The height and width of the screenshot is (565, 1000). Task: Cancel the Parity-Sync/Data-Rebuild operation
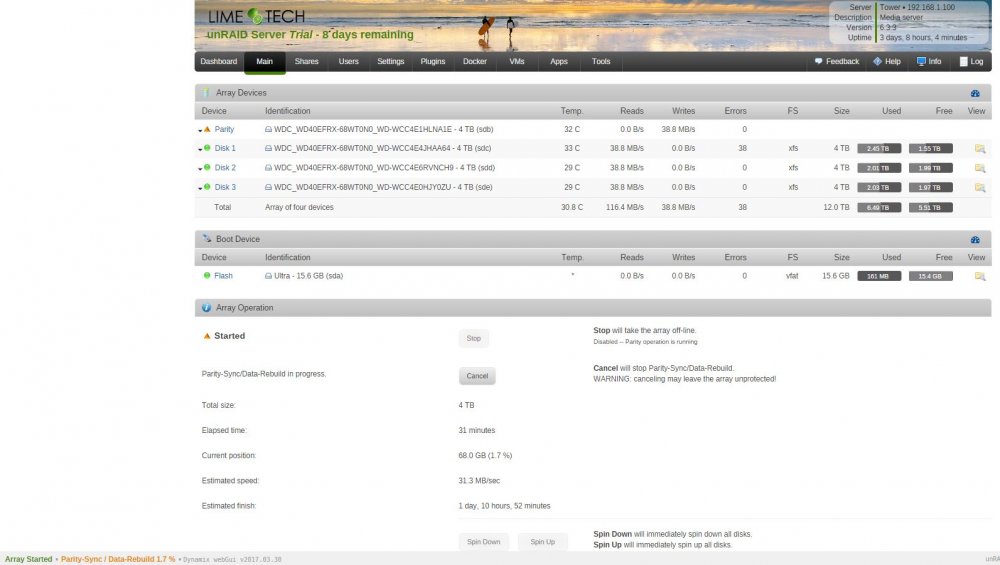pyautogui.click(x=477, y=376)
